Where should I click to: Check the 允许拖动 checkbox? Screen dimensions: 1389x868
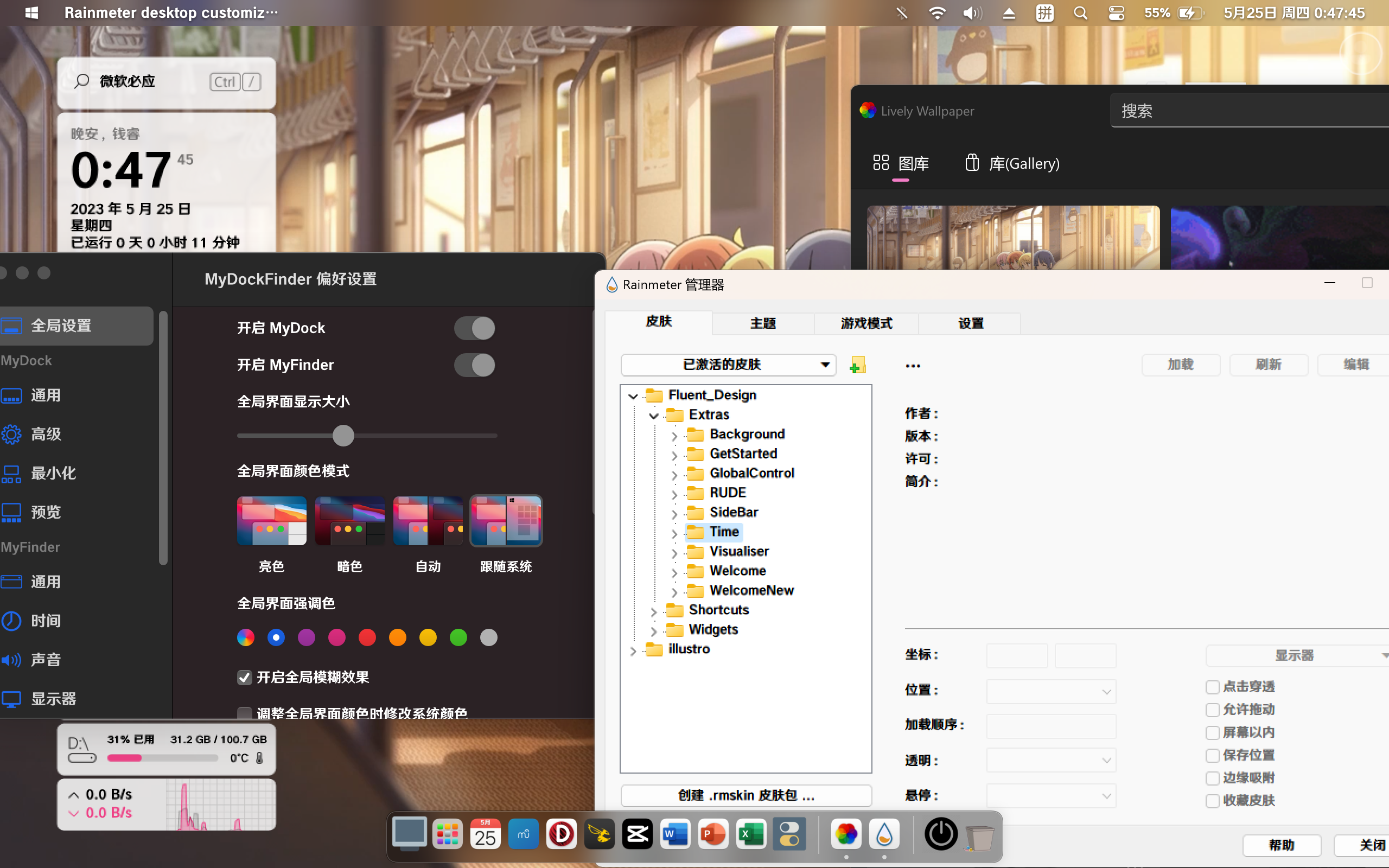[1212, 710]
